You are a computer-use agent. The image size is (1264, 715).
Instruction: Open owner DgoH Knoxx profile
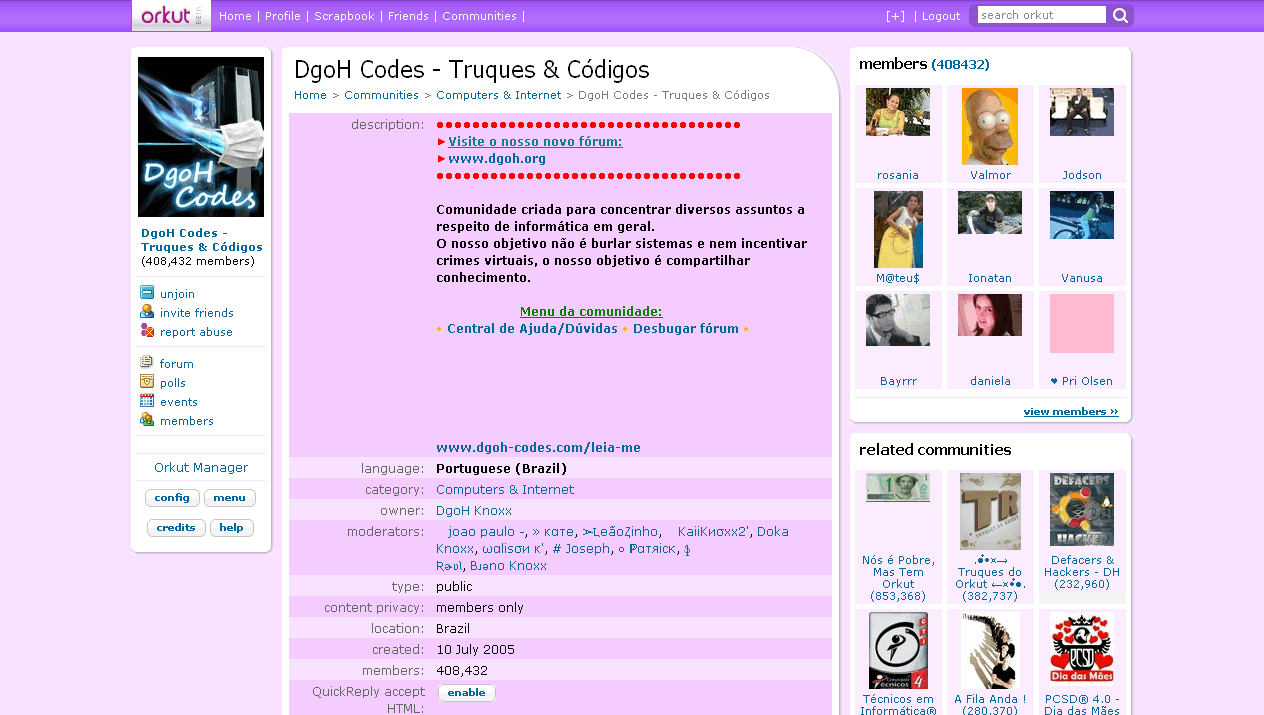[474, 510]
